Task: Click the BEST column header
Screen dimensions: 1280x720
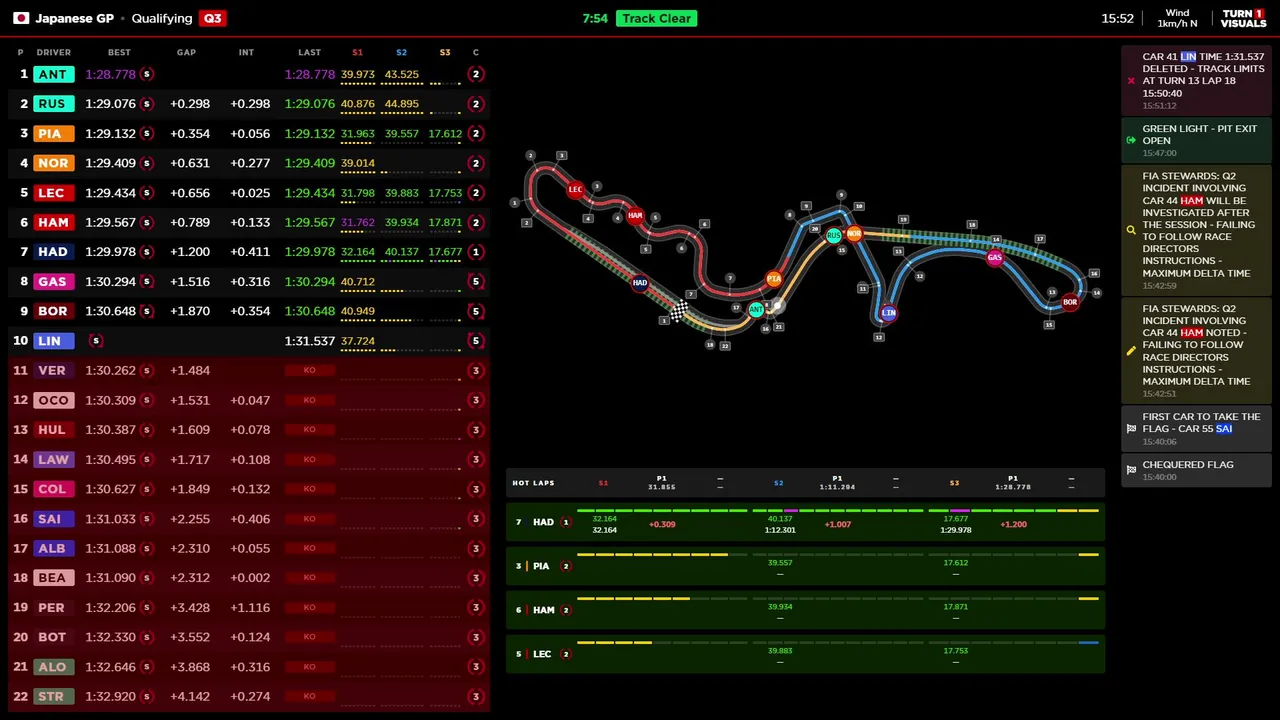Action: tap(119, 52)
